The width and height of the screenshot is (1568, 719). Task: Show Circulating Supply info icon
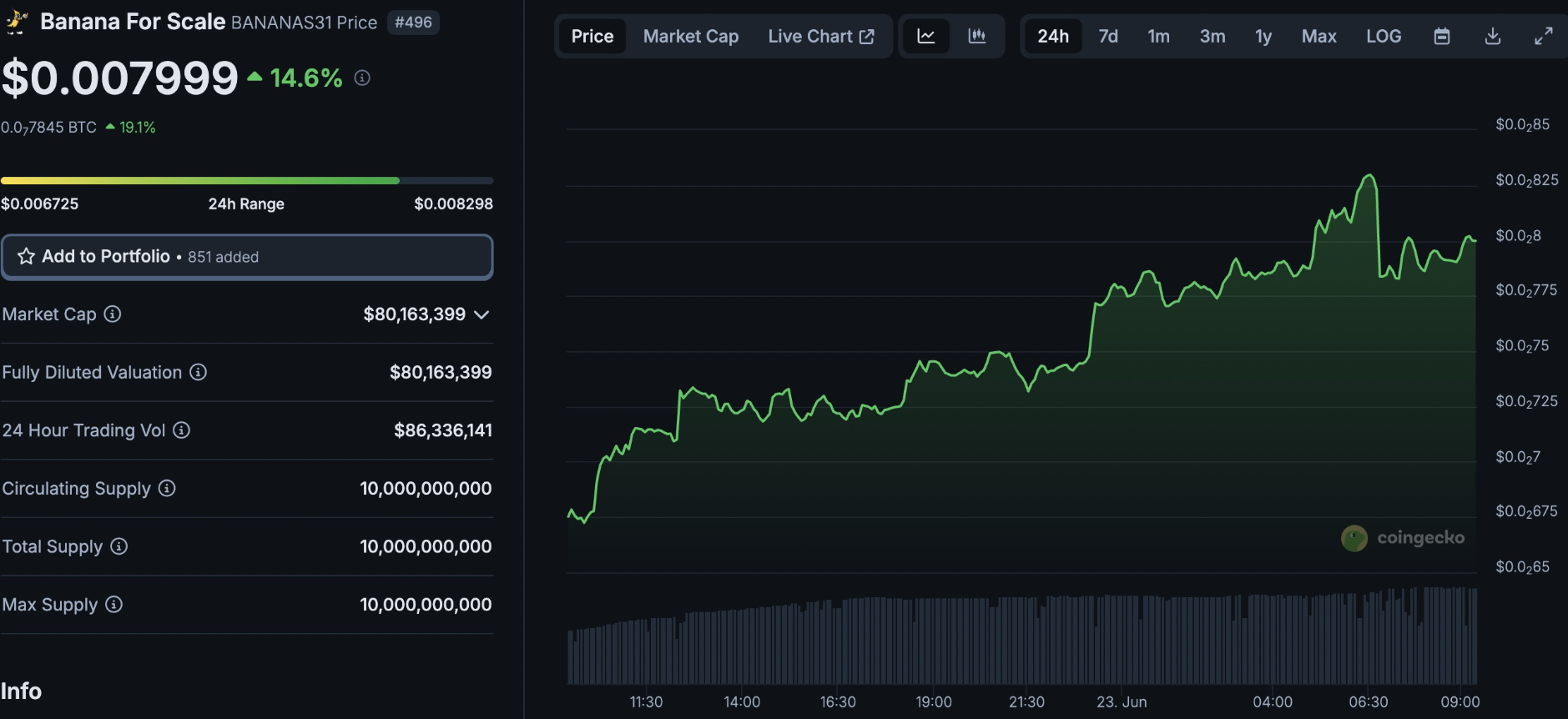click(167, 488)
